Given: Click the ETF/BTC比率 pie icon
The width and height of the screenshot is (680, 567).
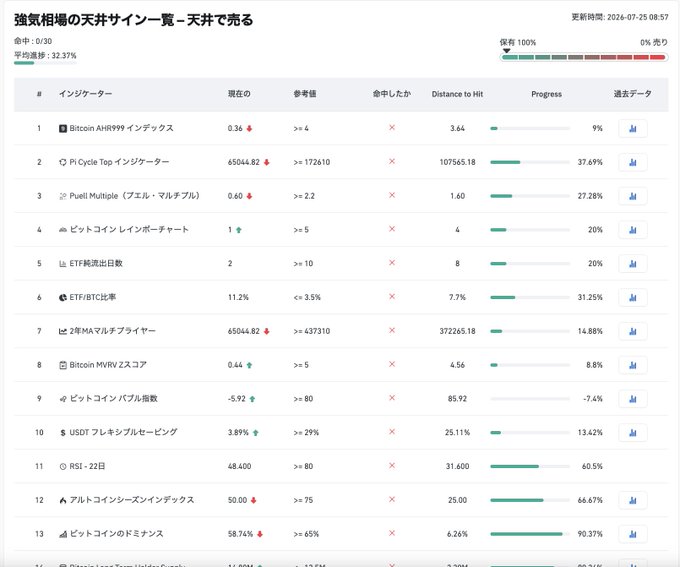Looking at the screenshot, I should (63, 298).
